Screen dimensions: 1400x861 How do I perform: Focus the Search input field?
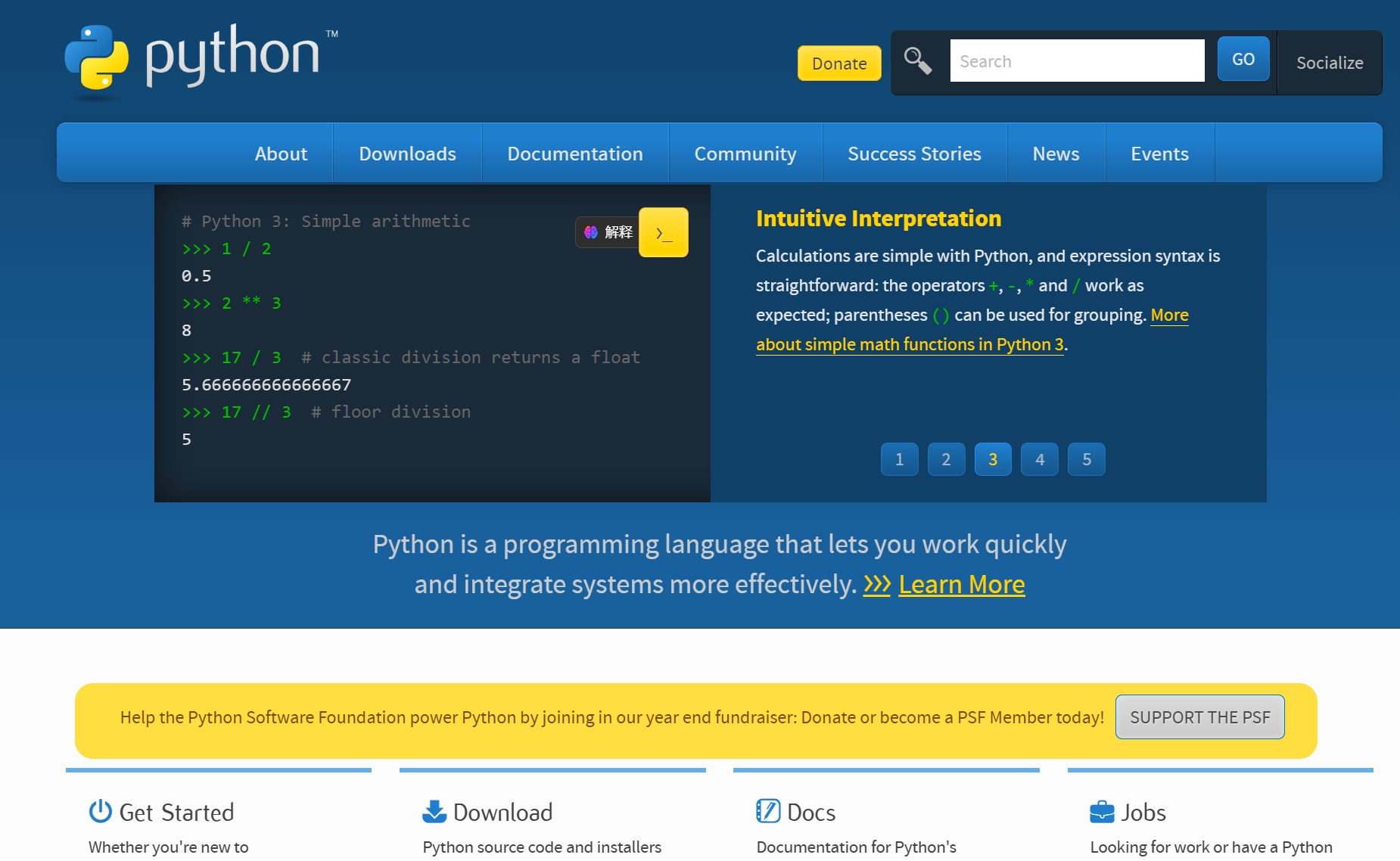point(1077,61)
